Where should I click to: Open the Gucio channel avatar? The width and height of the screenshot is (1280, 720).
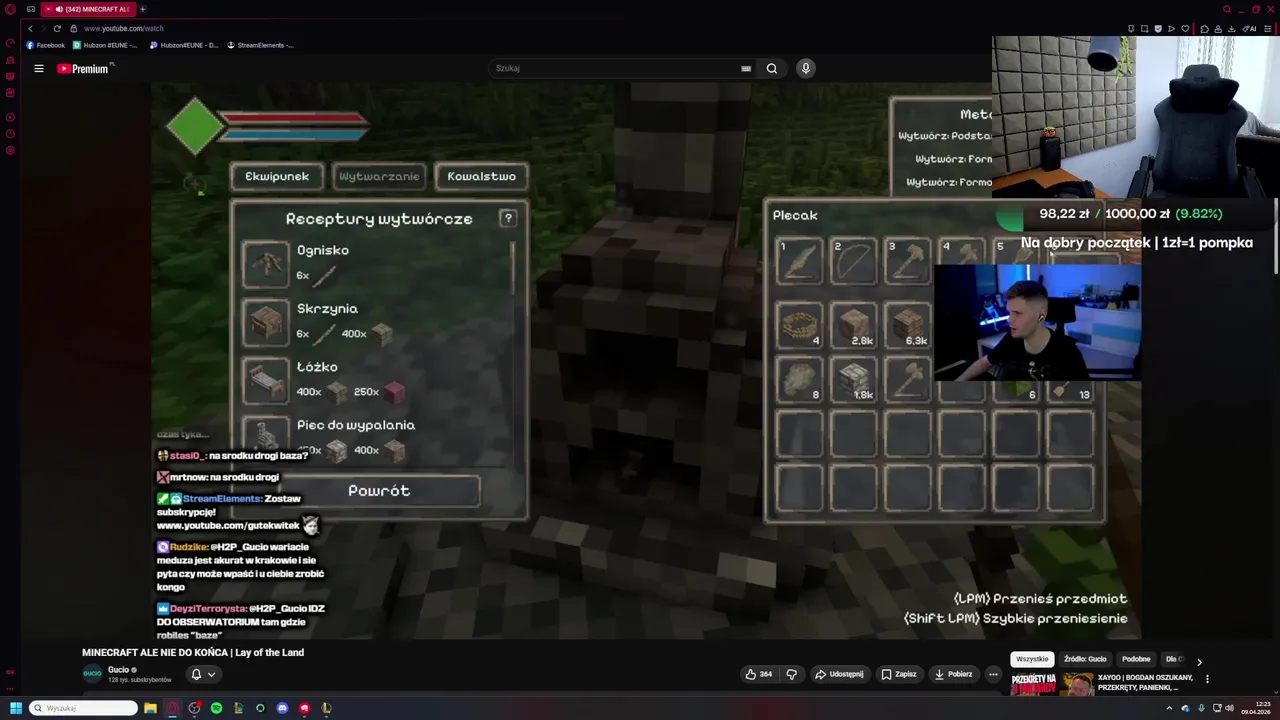(93, 674)
